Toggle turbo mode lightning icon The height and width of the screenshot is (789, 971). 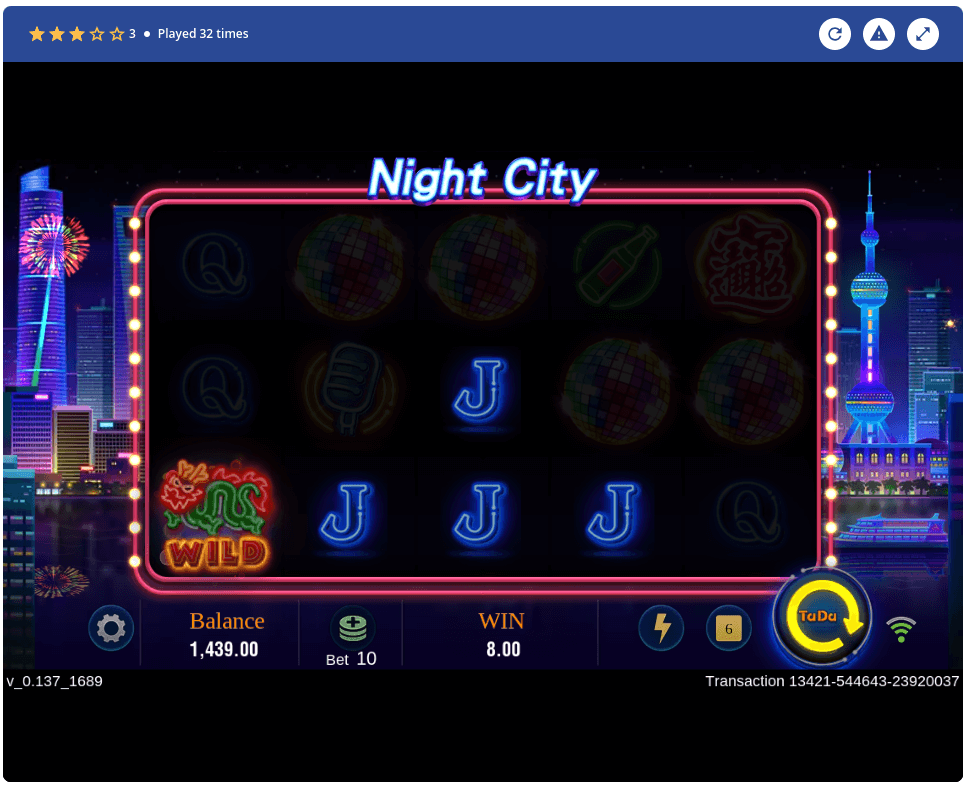[661, 628]
